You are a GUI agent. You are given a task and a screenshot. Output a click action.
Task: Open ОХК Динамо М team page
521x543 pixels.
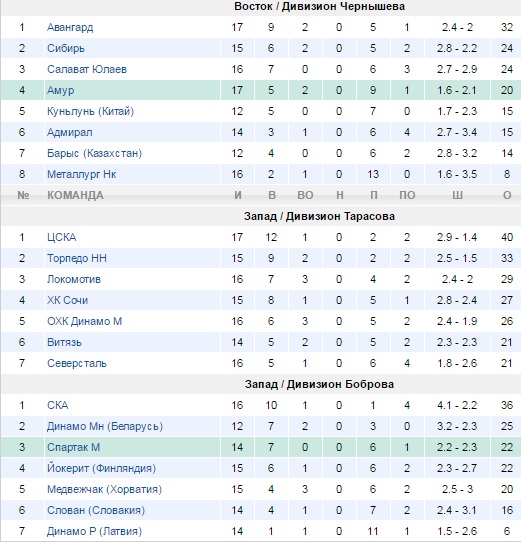point(85,321)
